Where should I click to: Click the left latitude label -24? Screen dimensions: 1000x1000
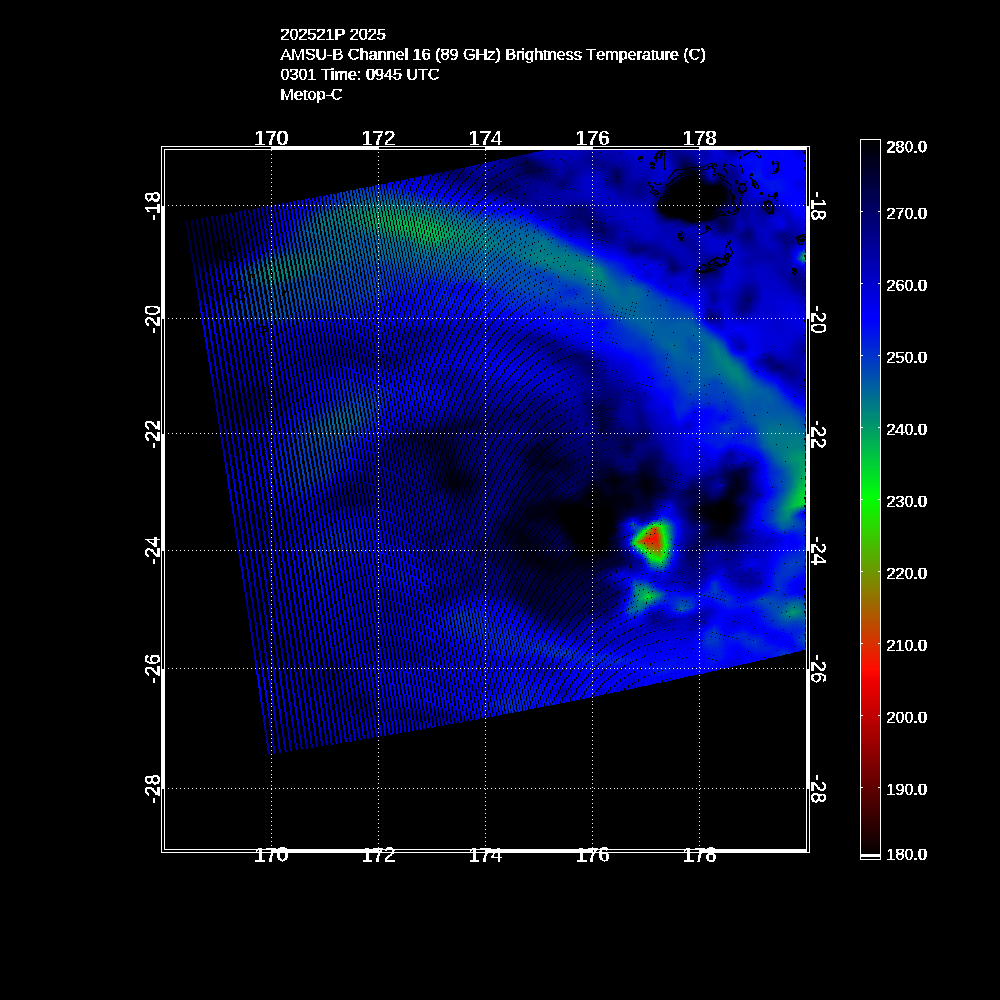click(x=152, y=550)
